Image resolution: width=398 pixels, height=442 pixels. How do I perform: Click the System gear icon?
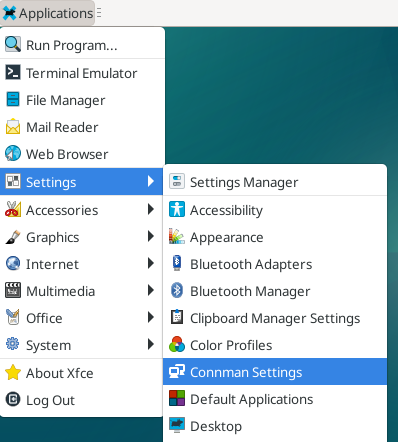[13, 344]
